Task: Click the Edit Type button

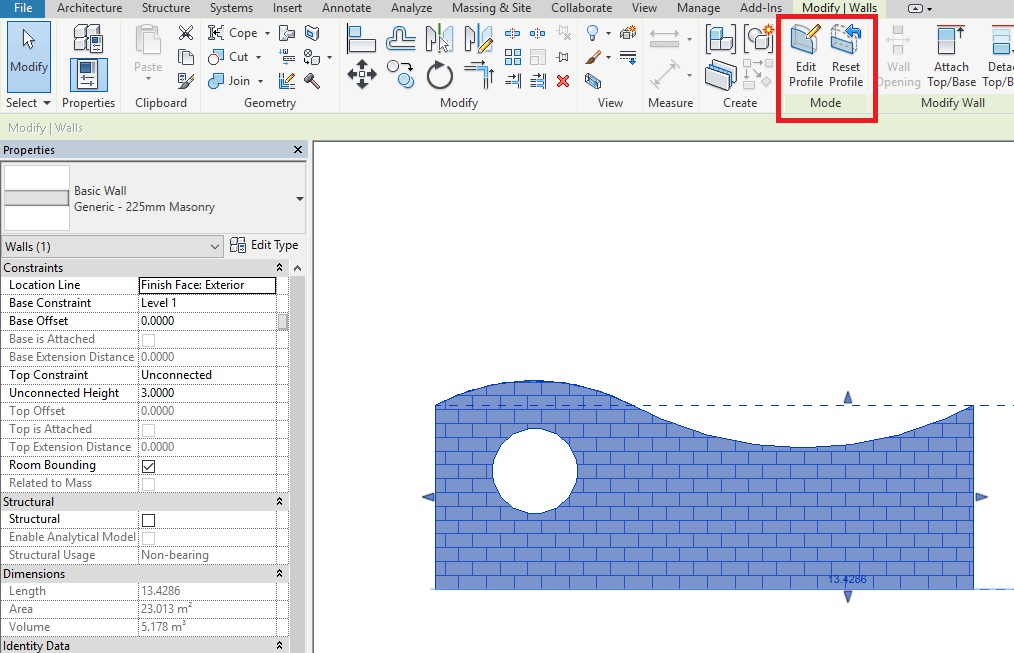Action: pos(264,245)
